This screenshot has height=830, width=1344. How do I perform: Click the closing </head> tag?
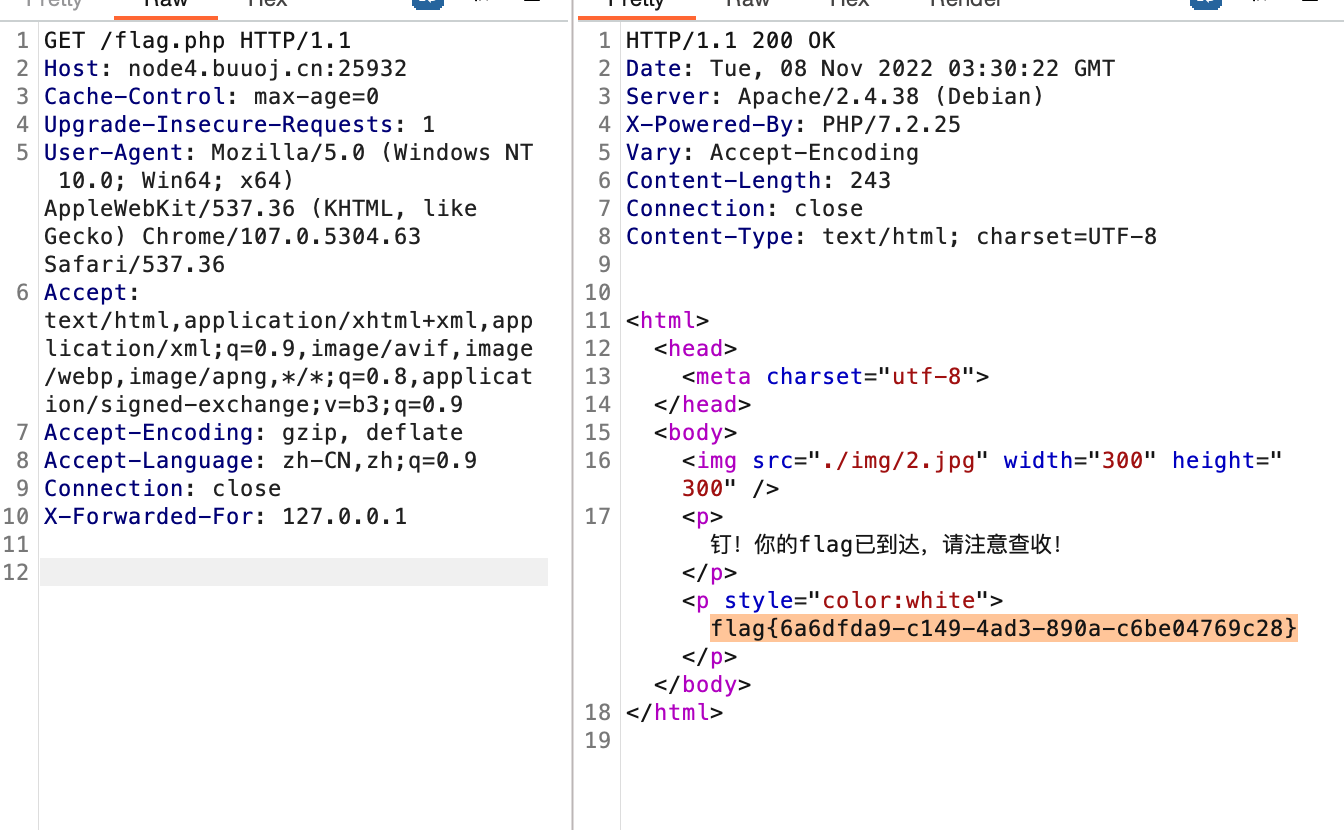click(x=702, y=405)
